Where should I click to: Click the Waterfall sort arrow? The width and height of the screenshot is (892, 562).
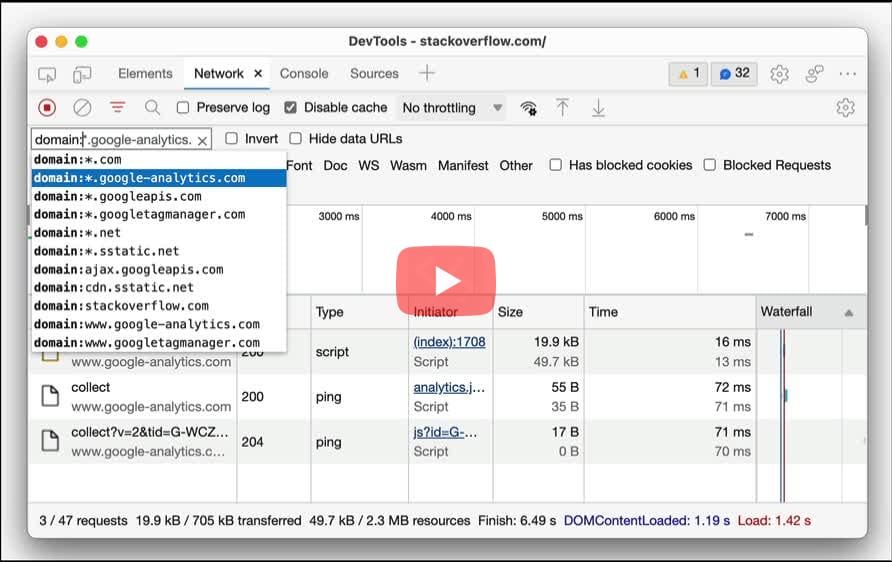[x=849, y=312]
